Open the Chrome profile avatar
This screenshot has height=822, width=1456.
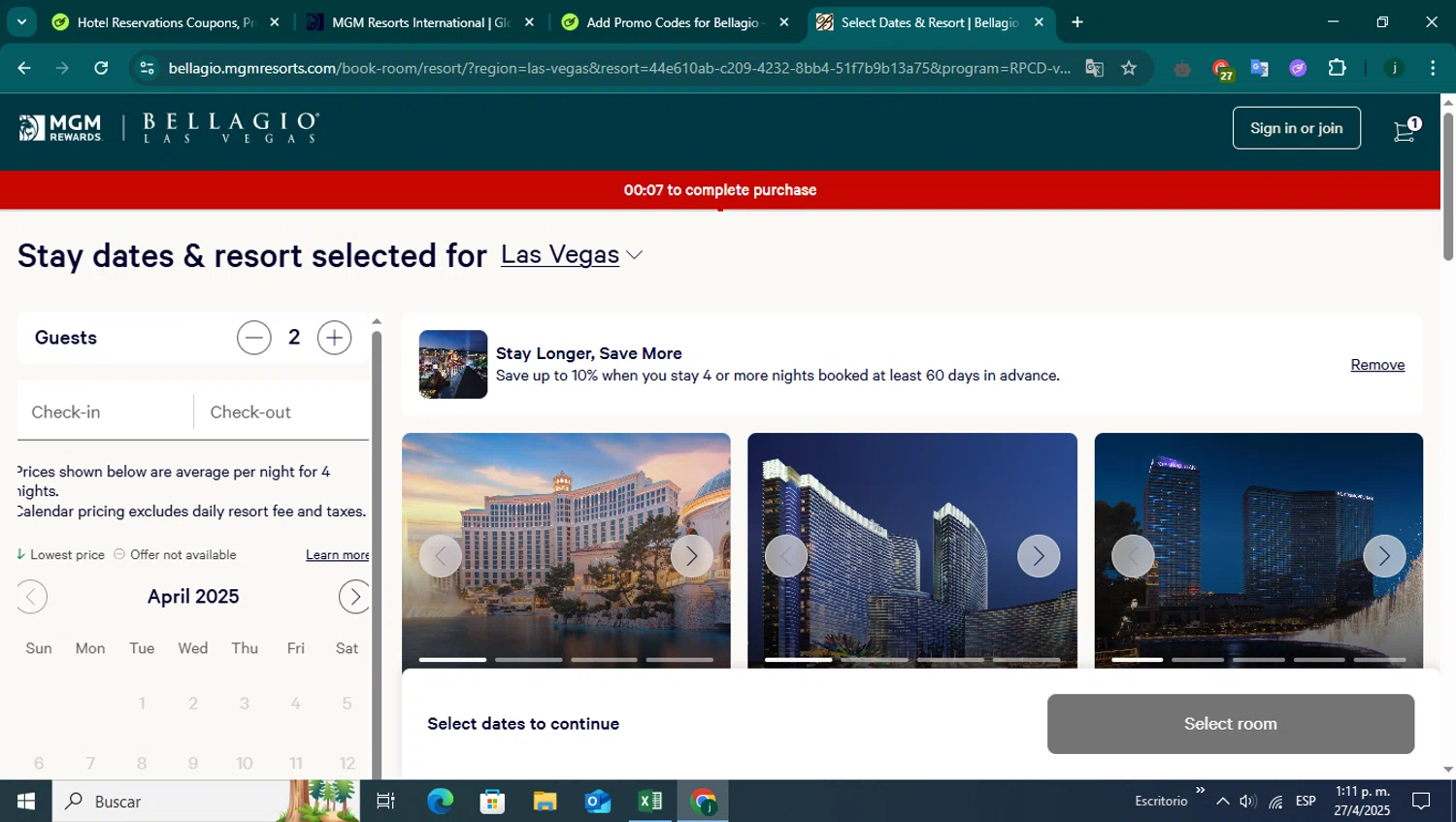(x=1394, y=68)
